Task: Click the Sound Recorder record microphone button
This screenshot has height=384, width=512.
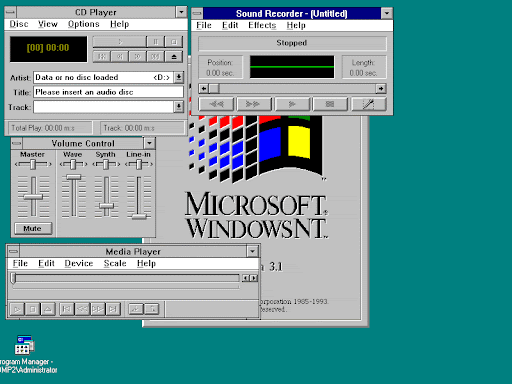Action: click(x=369, y=104)
